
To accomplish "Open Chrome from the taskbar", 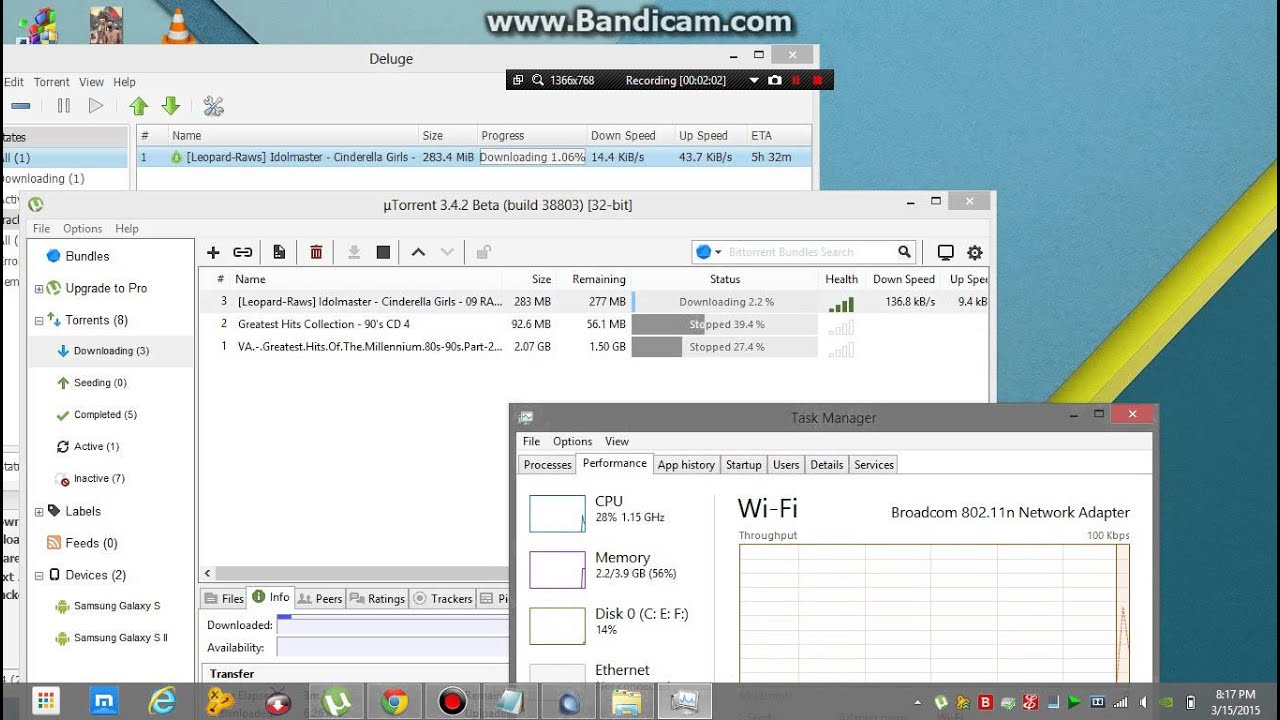I will click(x=394, y=702).
